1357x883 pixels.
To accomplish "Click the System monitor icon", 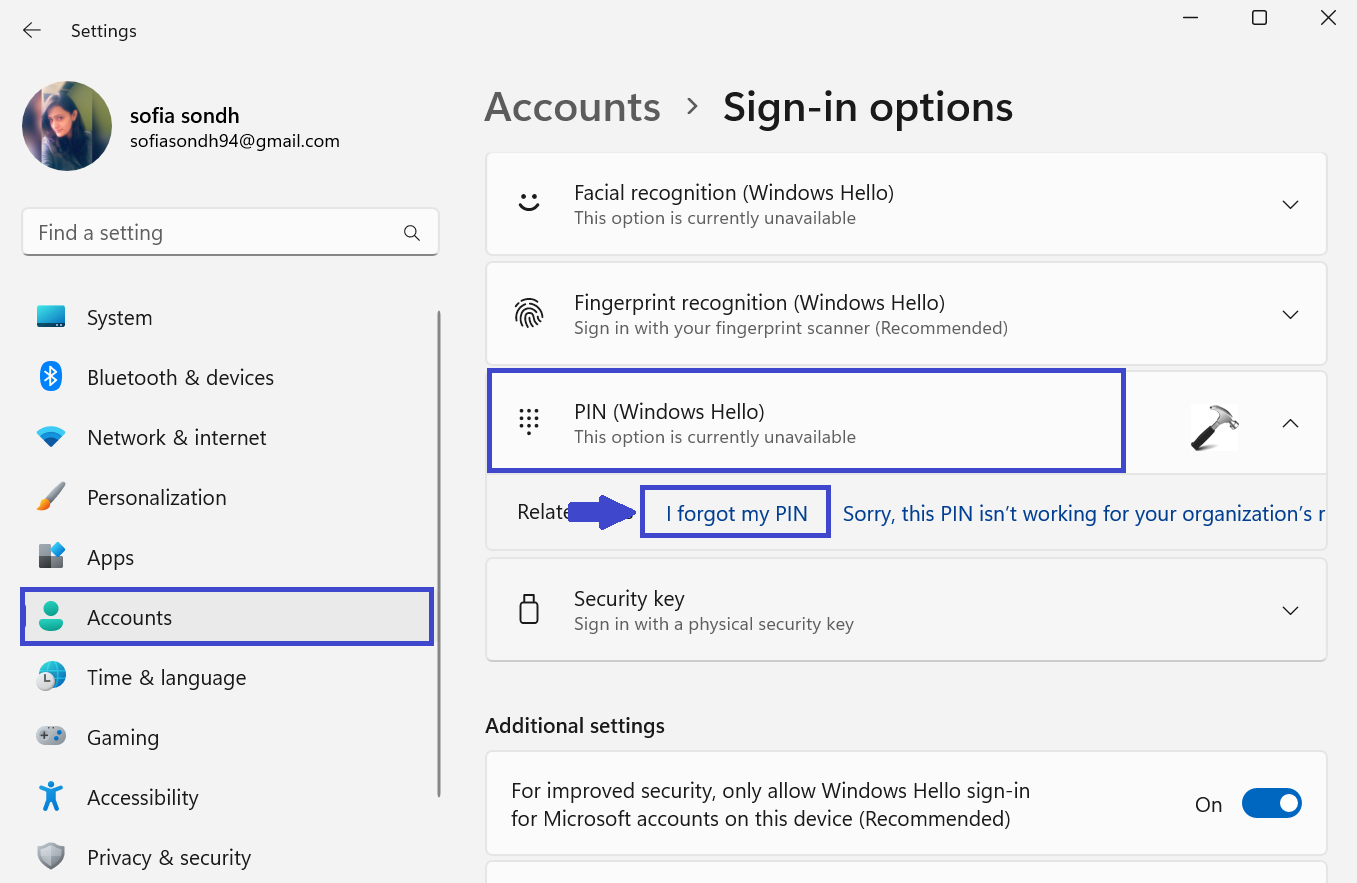I will [x=51, y=317].
